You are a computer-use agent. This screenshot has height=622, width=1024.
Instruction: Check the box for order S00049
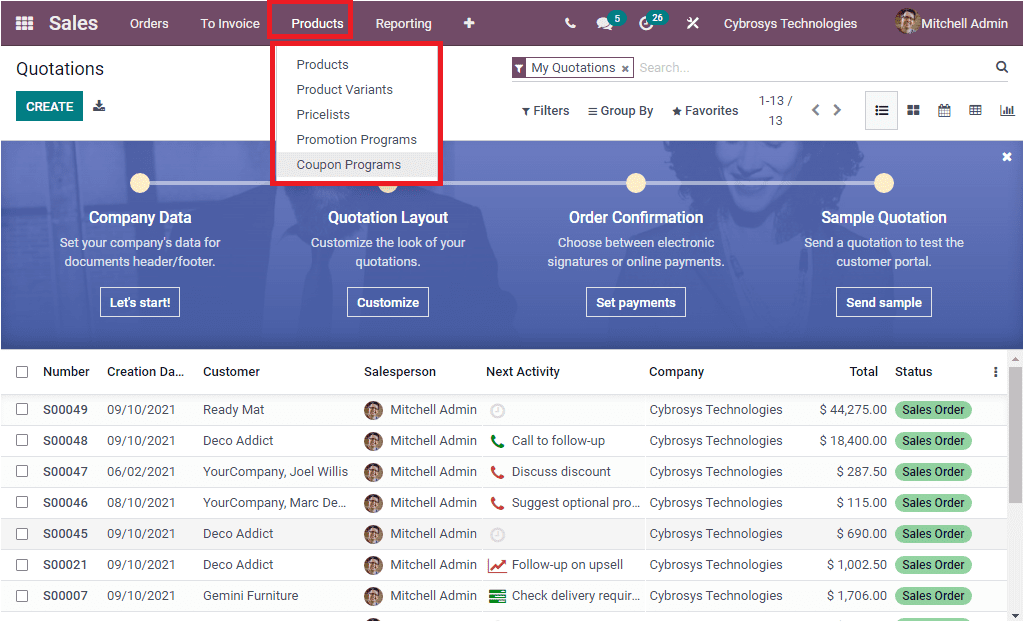click(22, 409)
